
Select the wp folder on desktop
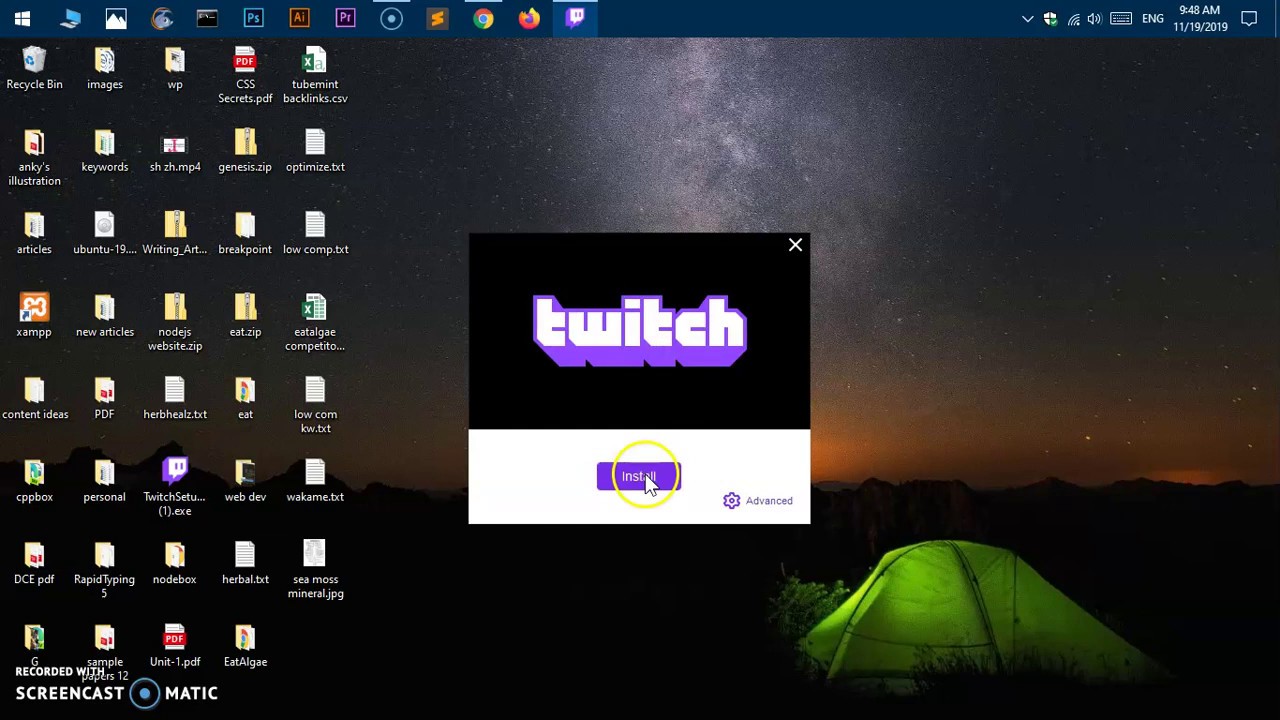click(175, 68)
